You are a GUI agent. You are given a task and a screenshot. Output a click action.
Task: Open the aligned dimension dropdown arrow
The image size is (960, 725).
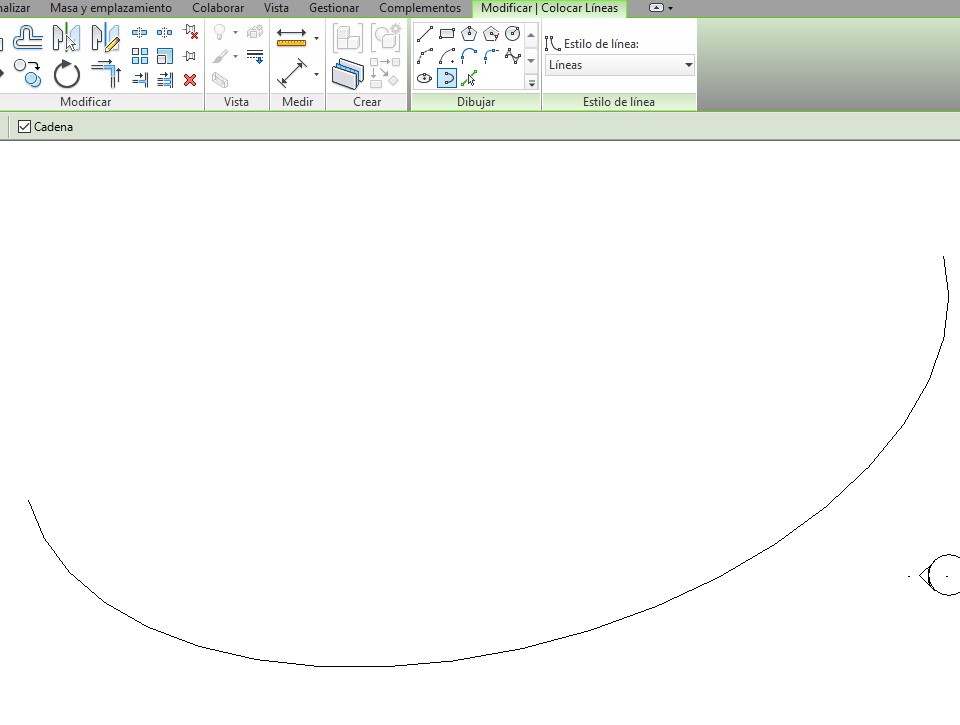click(x=317, y=74)
